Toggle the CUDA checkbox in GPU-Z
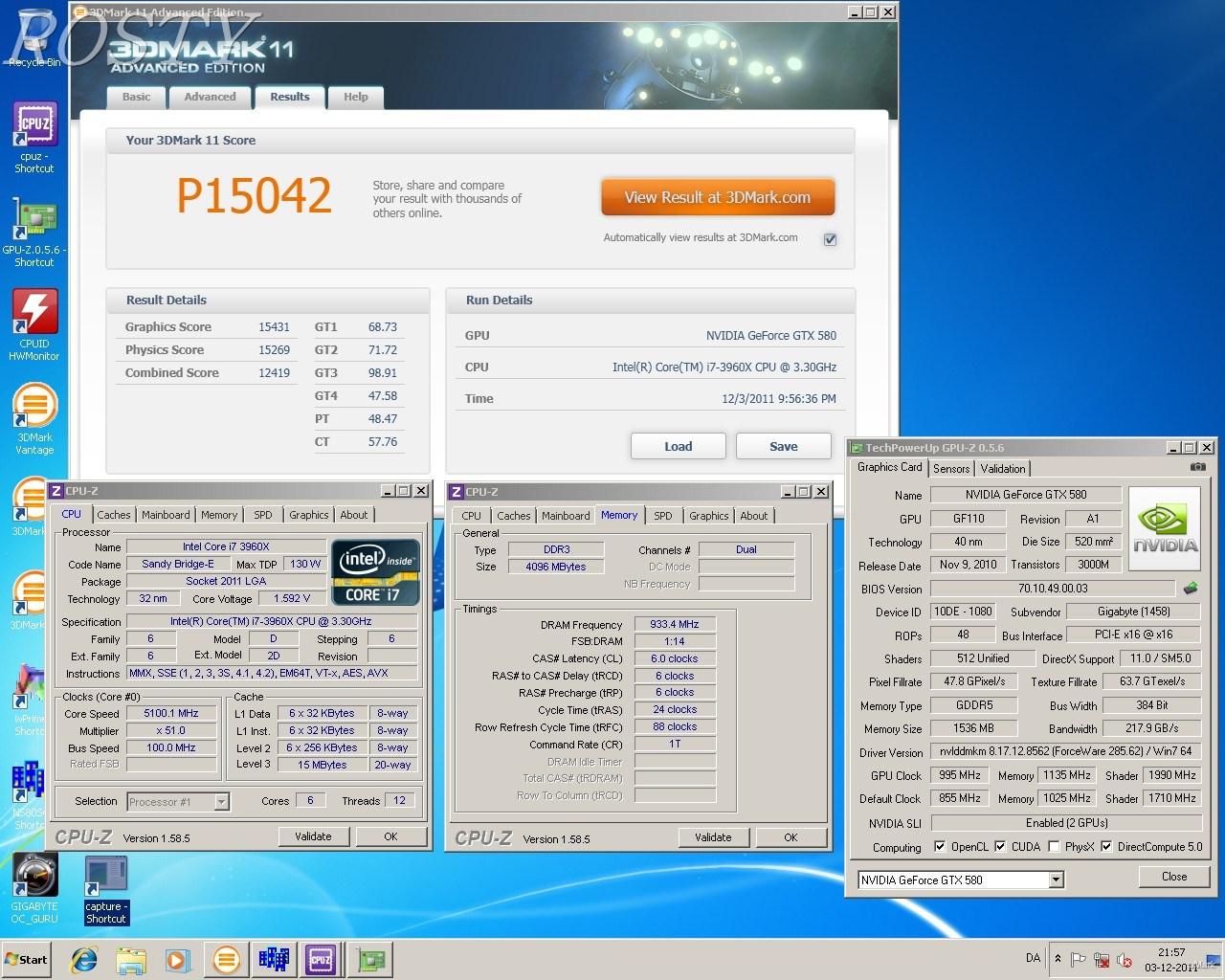This screenshot has height=980, width=1225. (1000, 847)
